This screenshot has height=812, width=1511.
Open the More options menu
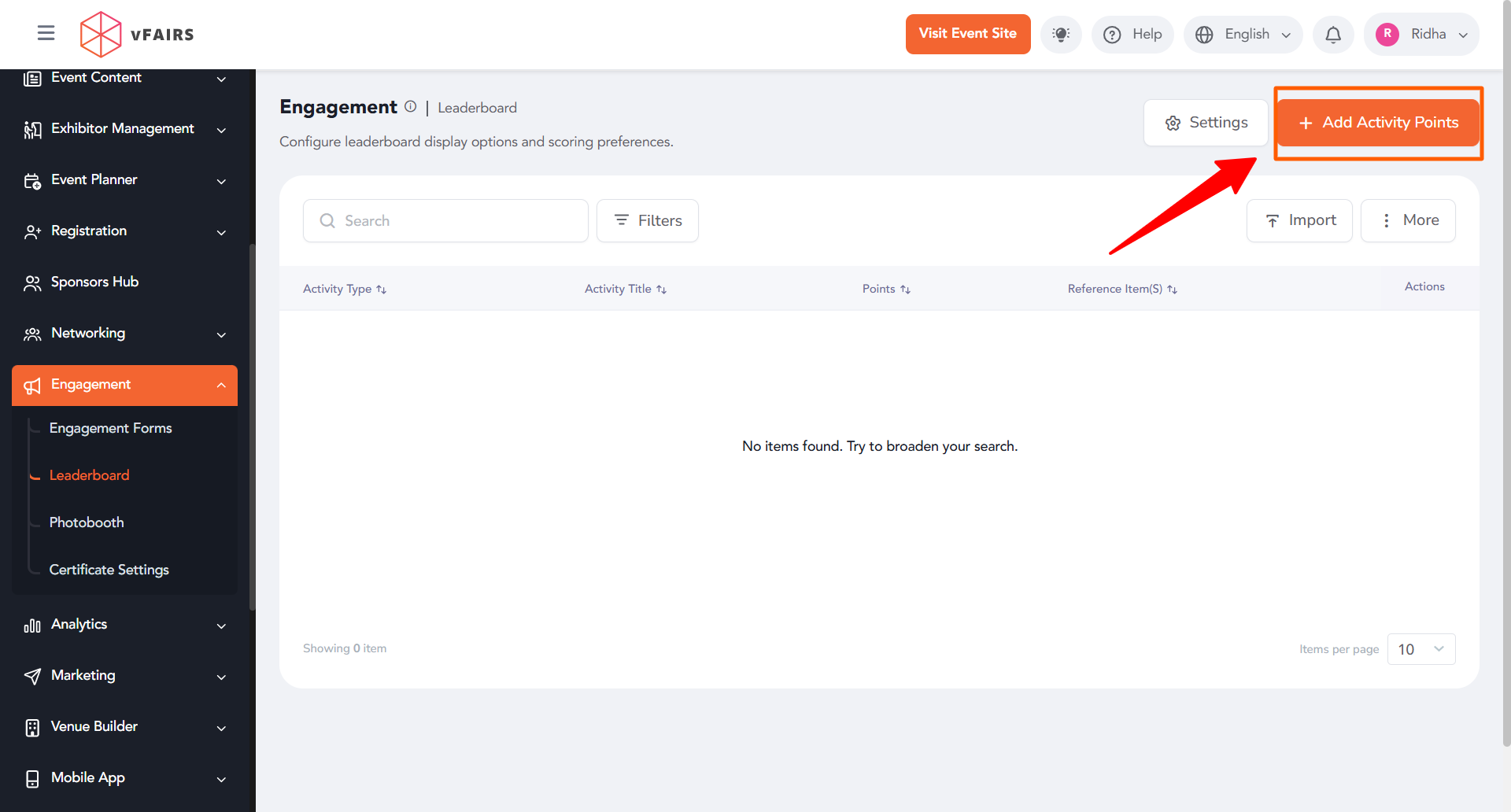(1407, 221)
